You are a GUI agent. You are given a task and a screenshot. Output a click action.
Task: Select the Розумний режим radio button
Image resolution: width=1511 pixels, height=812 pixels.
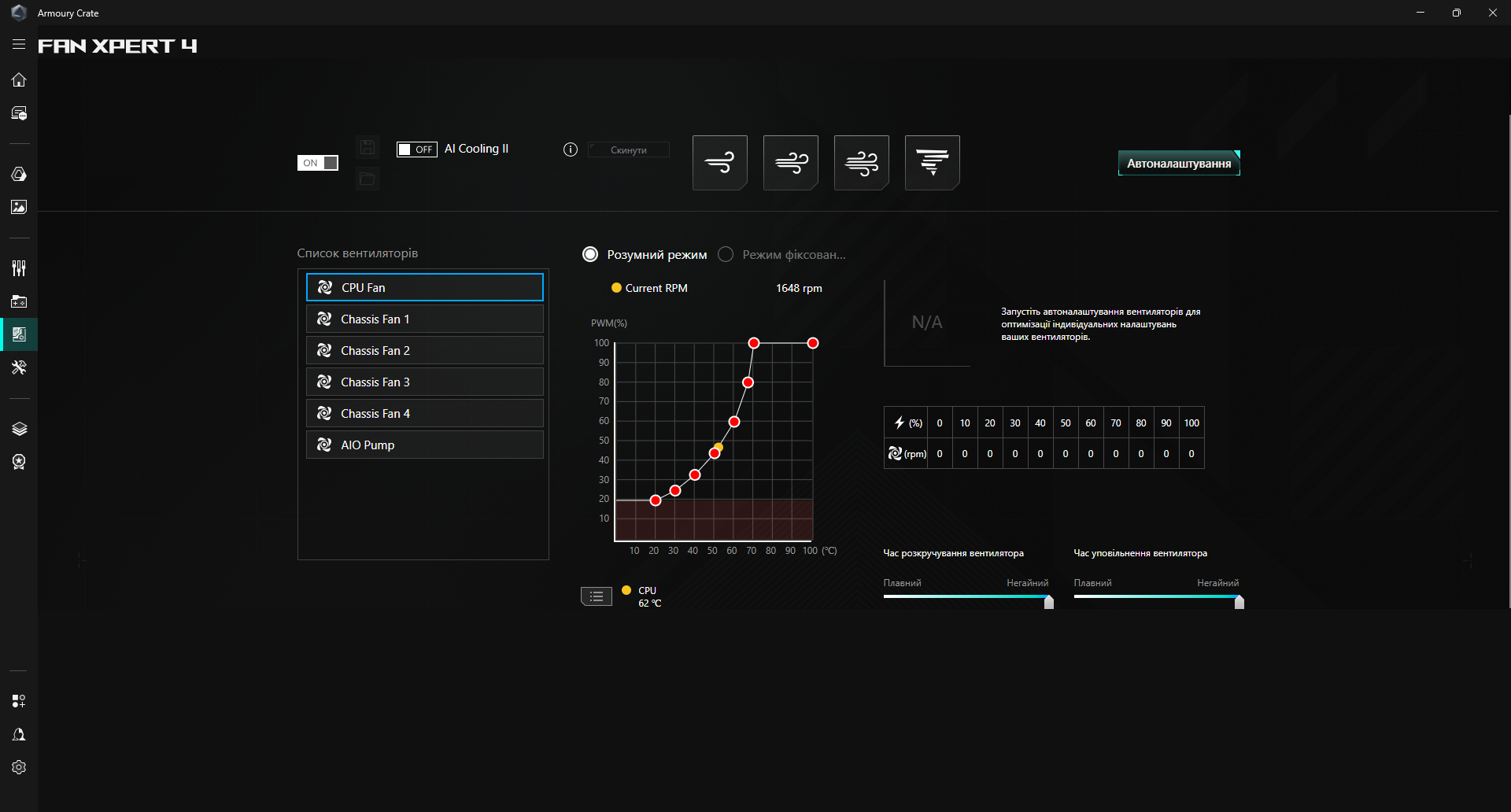[x=590, y=254]
